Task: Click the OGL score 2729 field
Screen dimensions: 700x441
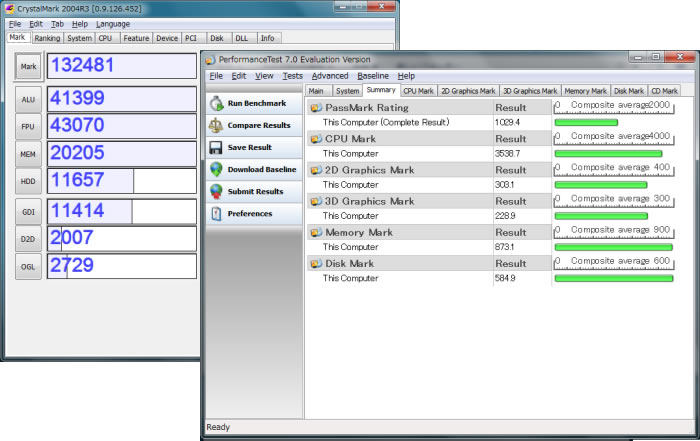Action: click(x=122, y=266)
